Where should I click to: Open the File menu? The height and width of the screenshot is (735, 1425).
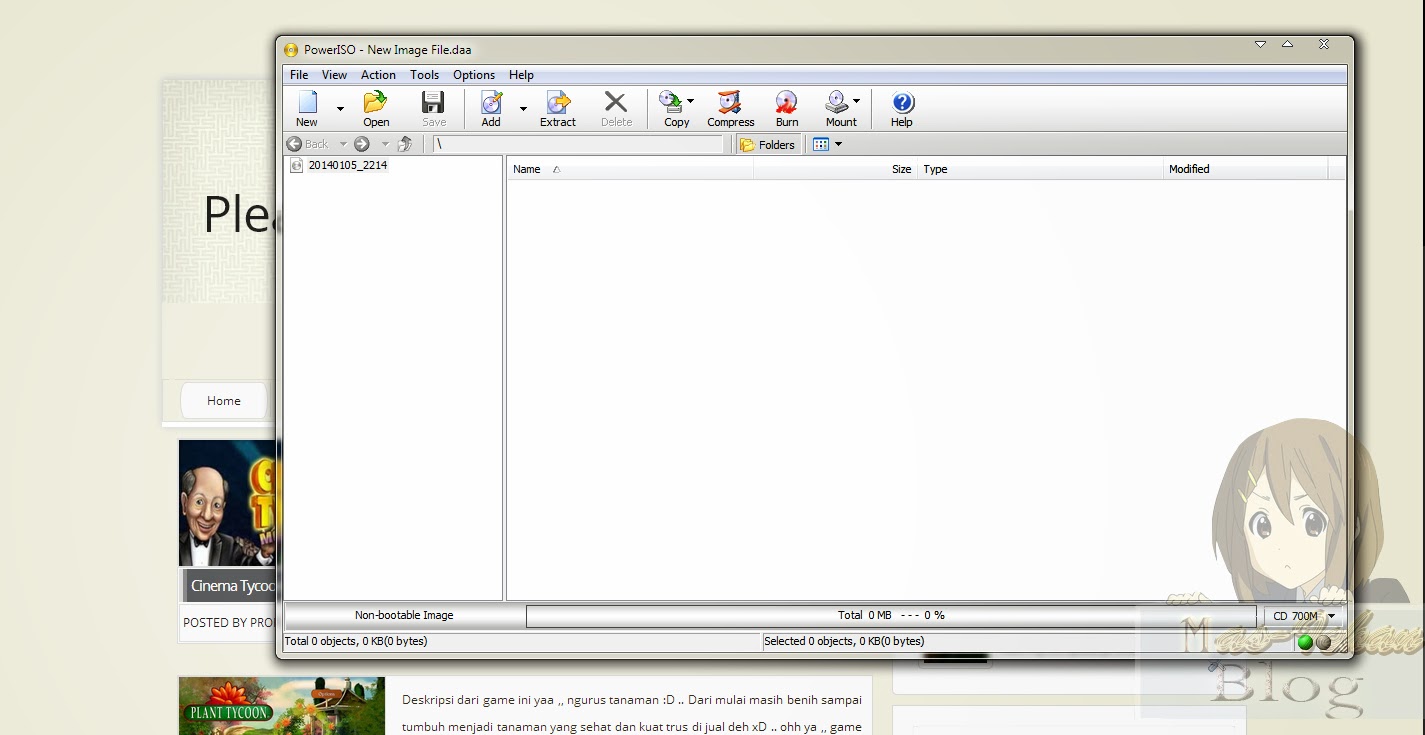click(299, 75)
